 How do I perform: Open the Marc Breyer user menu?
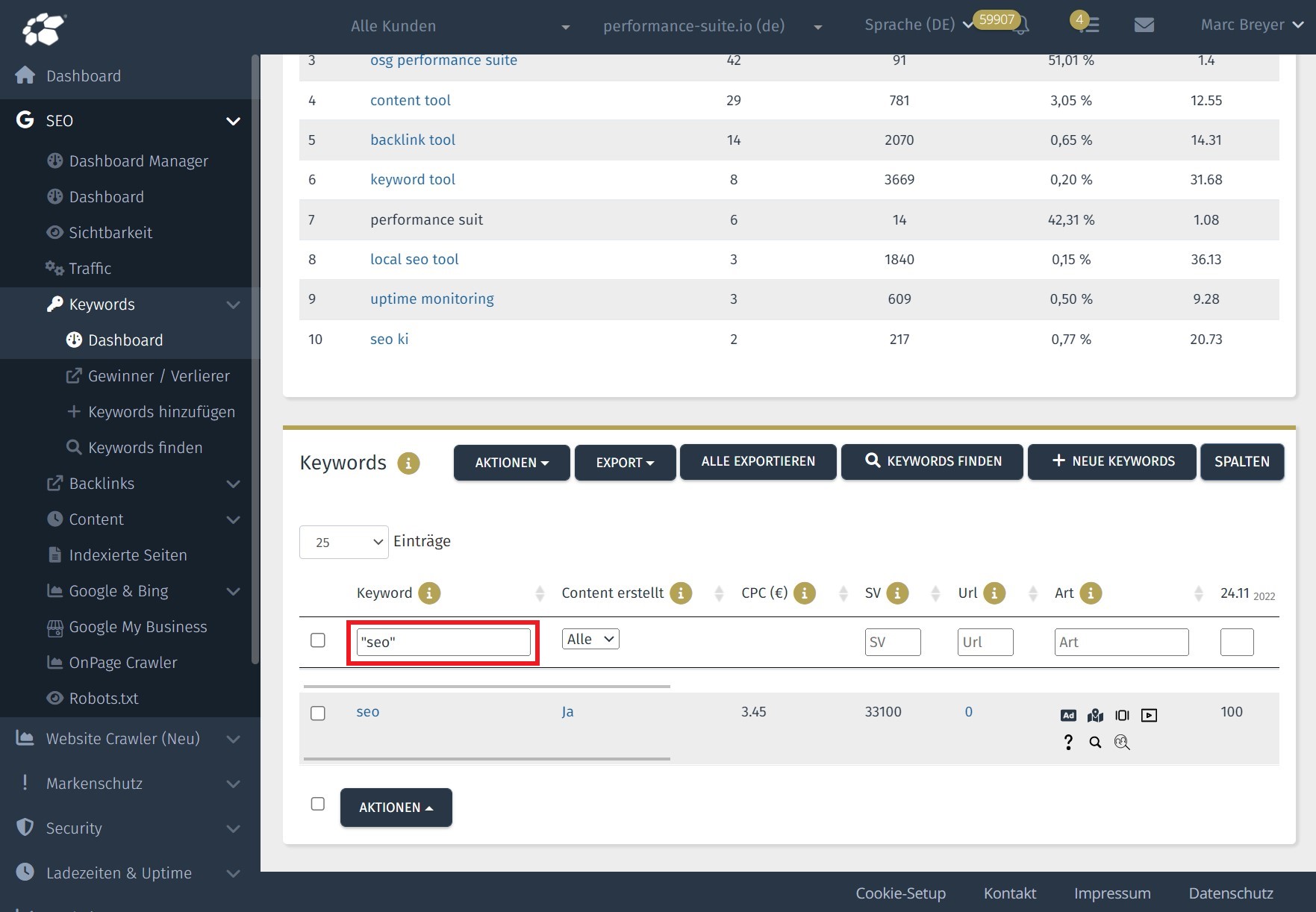pos(1252,25)
